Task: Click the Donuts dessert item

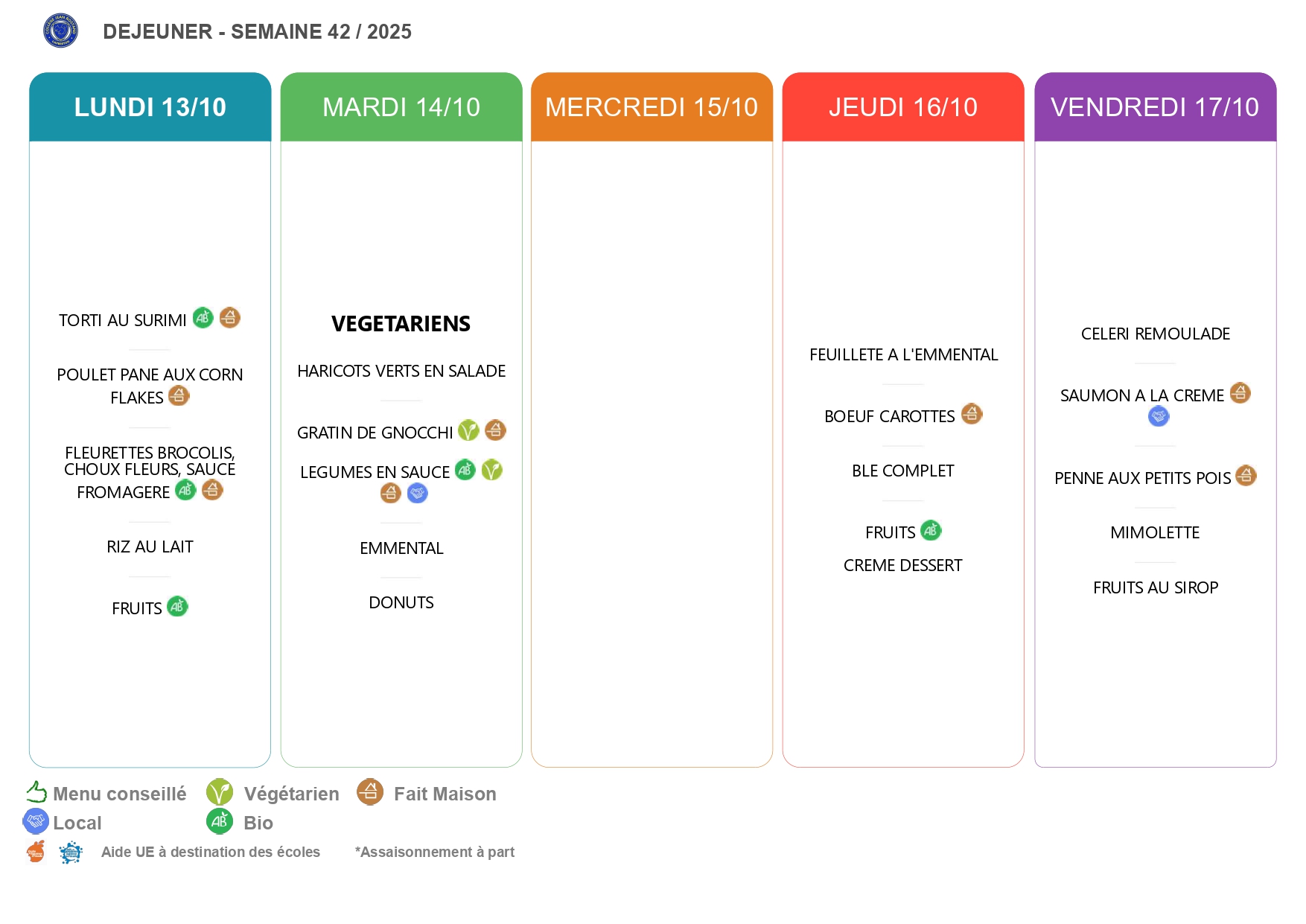Action: (401, 602)
